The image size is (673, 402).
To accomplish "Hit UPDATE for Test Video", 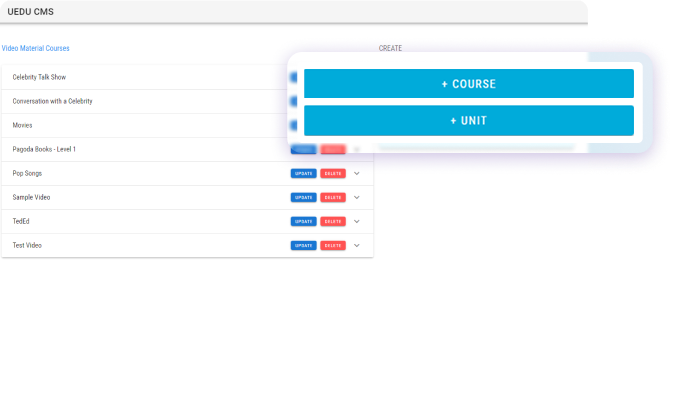I will click(x=303, y=245).
